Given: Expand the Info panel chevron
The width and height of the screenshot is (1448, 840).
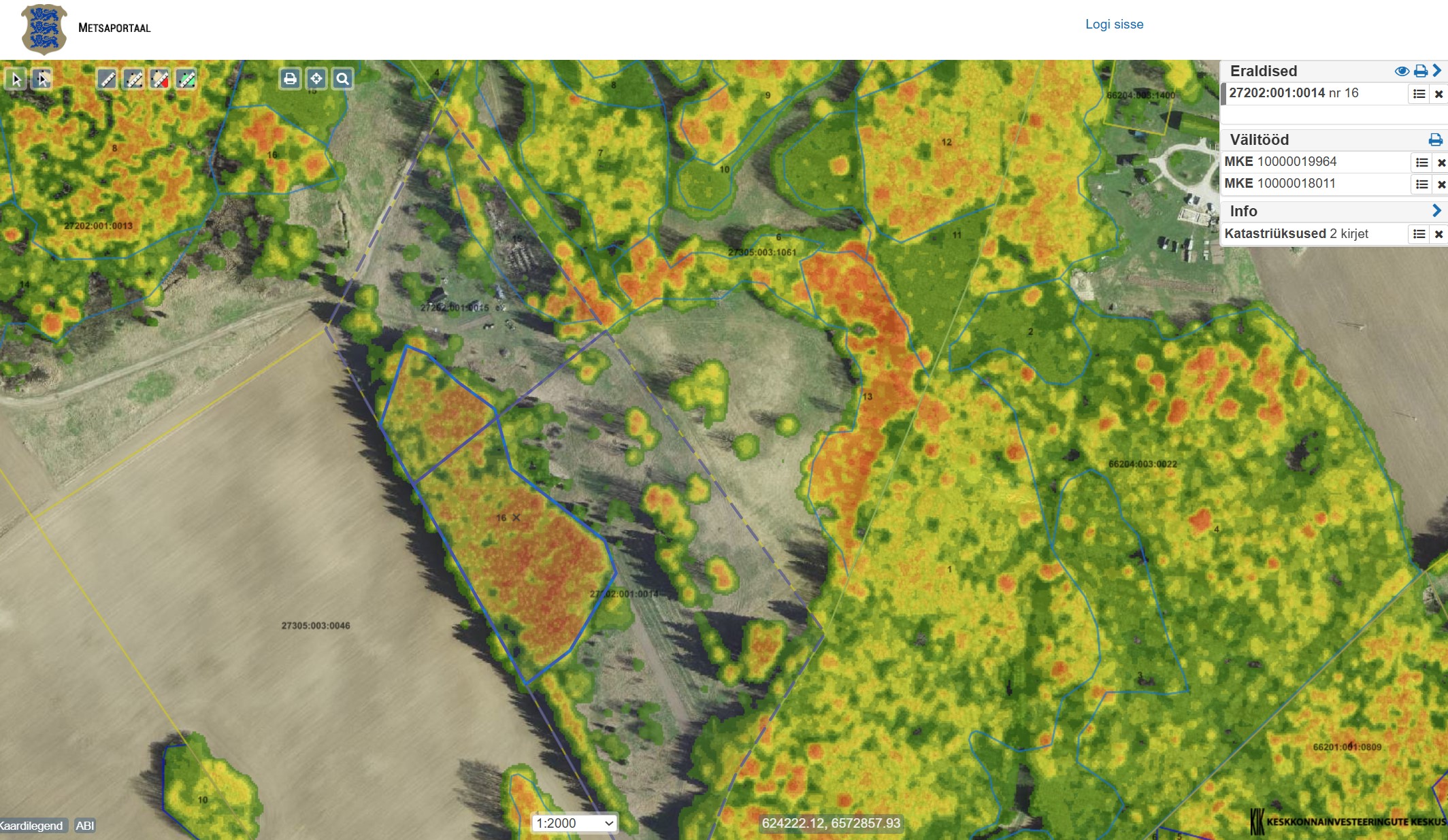Looking at the screenshot, I should pyautogui.click(x=1436, y=211).
